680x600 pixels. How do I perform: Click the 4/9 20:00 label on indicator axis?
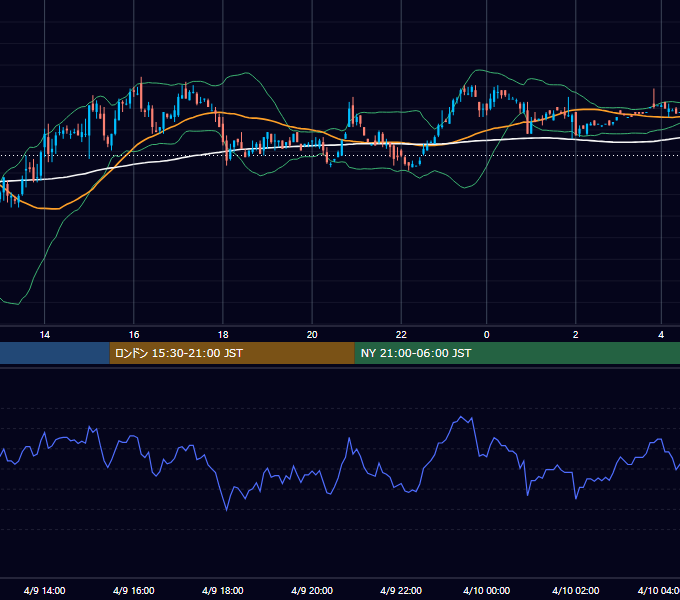click(312, 590)
